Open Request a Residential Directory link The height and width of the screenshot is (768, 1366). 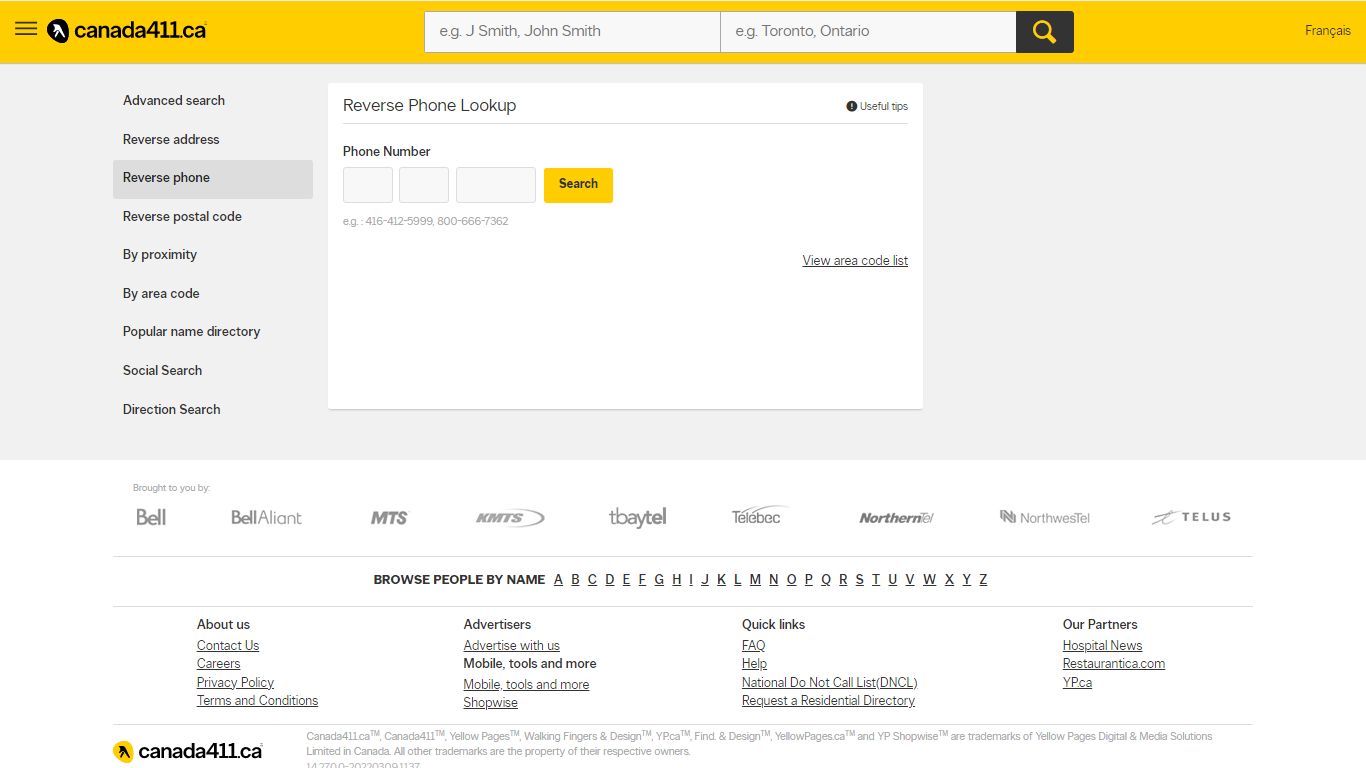828,701
